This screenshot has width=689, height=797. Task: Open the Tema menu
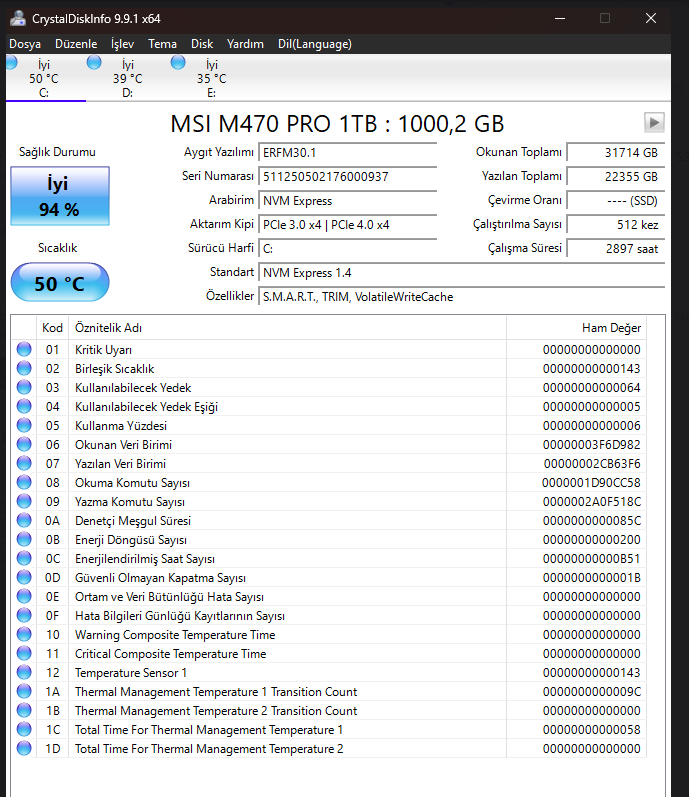click(163, 44)
